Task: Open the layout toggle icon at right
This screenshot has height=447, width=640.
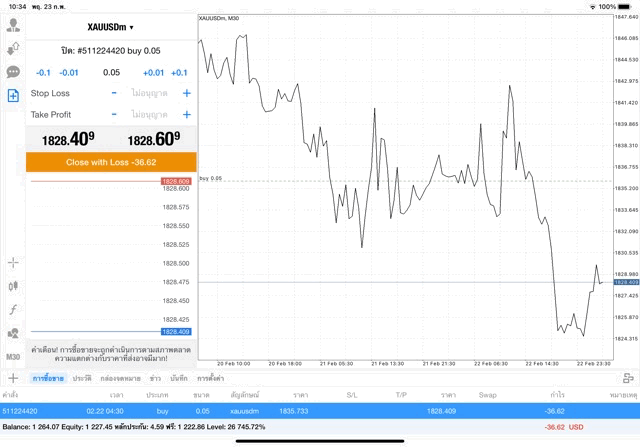Action: pos(628,378)
